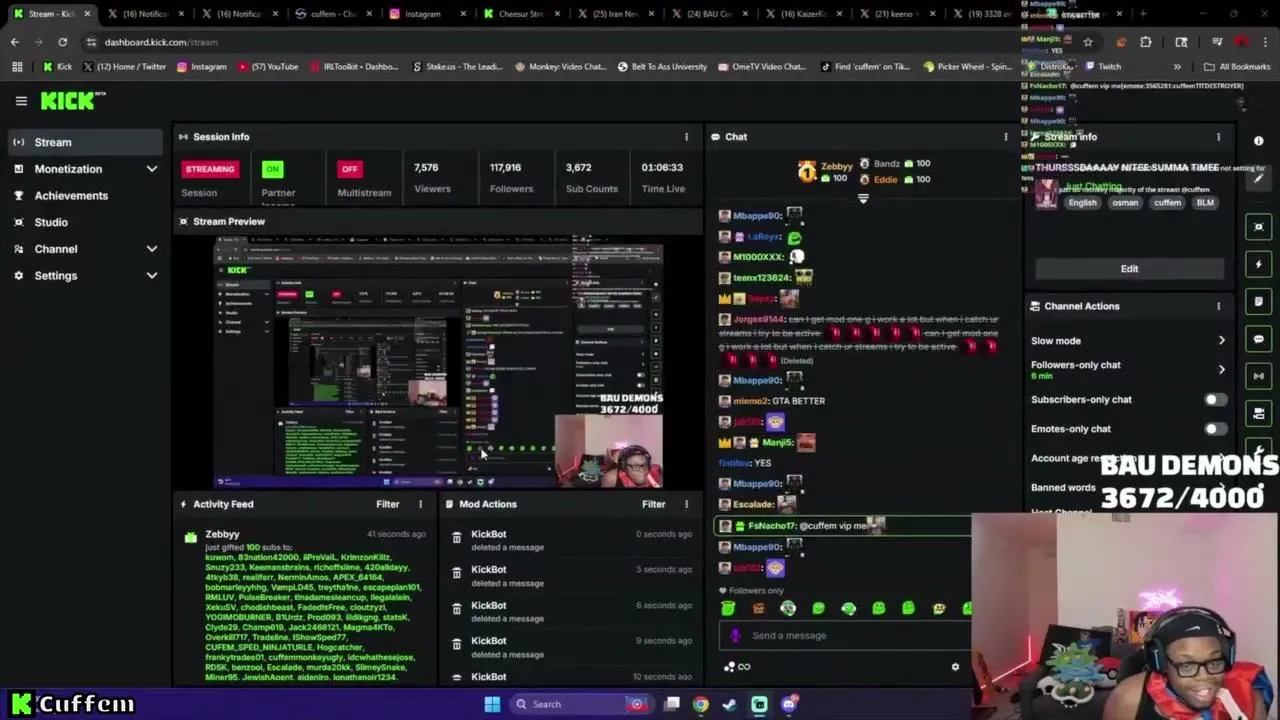Click the chat identity icon by infinity symbol
The height and width of the screenshot is (720, 1280).
[x=730, y=667]
